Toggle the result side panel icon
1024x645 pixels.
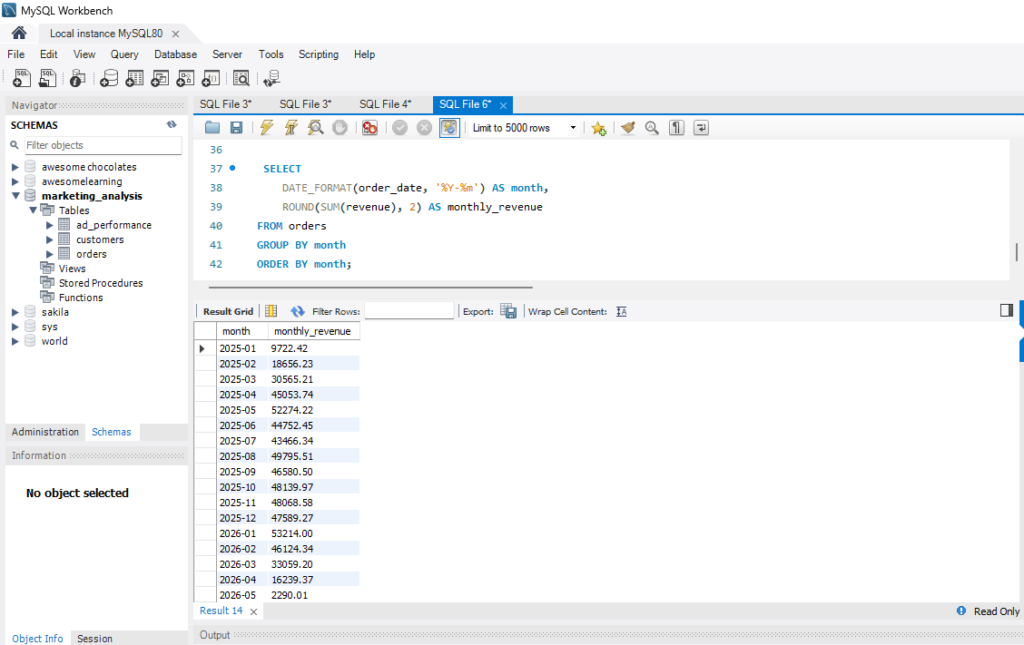coord(1006,310)
